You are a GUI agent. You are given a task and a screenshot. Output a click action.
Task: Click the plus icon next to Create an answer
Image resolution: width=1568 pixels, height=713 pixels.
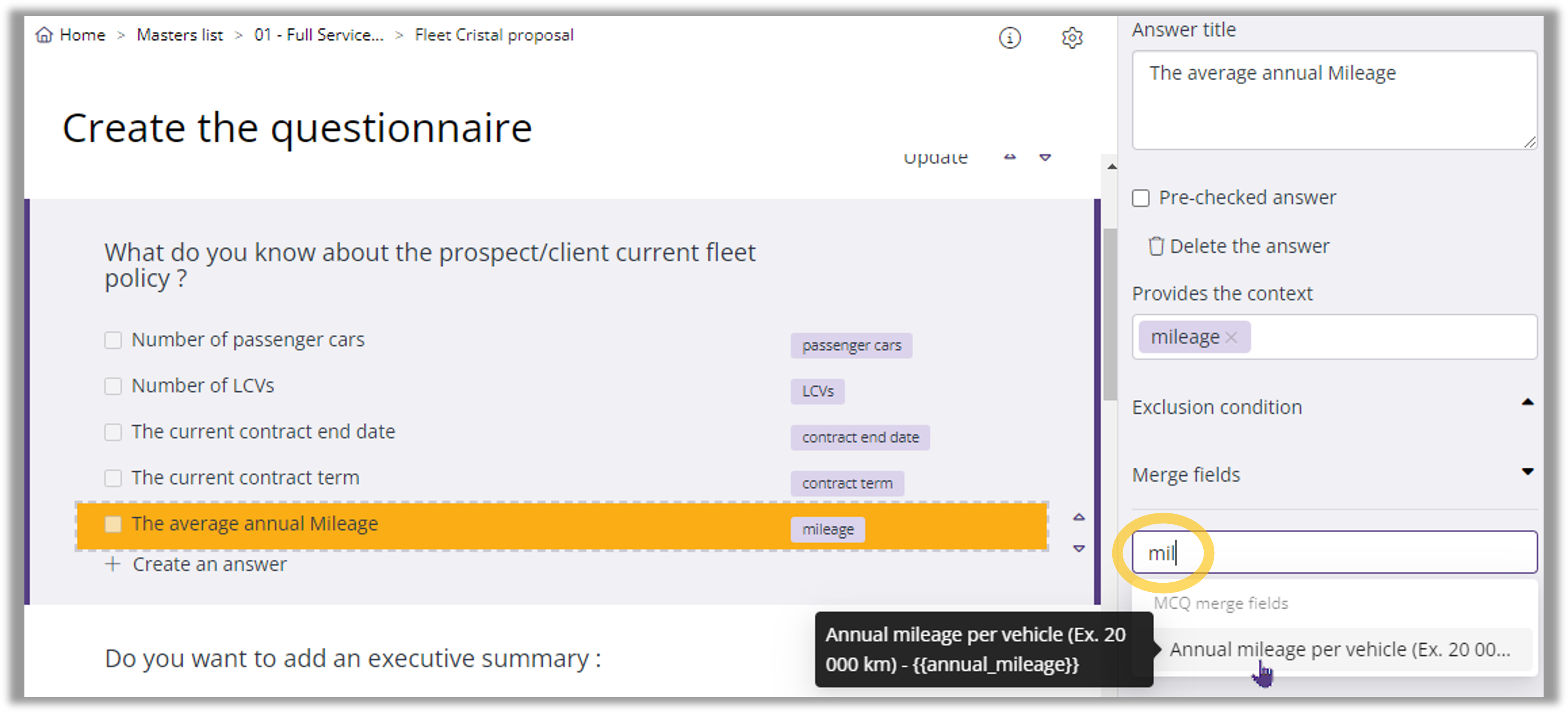pos(113,564)
